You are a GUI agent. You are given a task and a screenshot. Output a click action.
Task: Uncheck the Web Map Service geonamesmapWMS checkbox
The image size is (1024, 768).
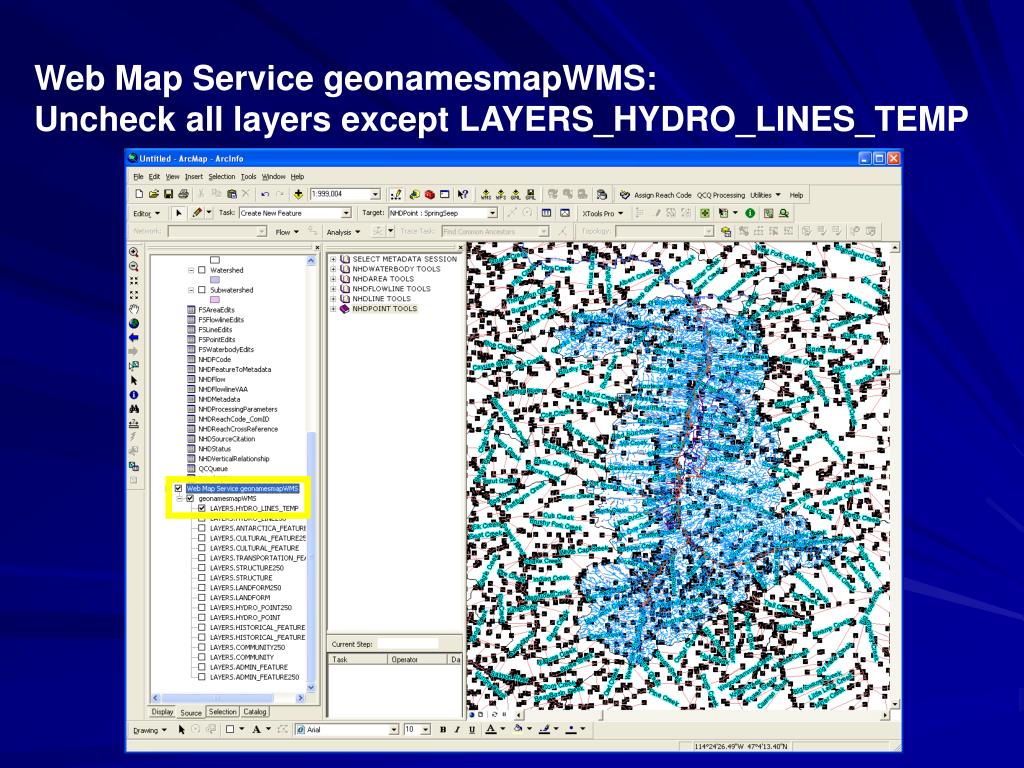(178, 488)
